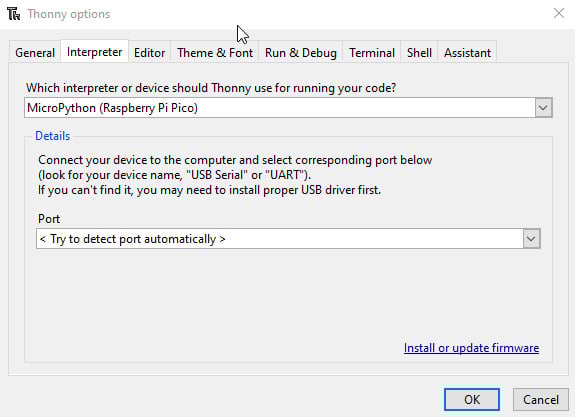
Task: Select the Shell tab
Action: click(x=419, y=52)
